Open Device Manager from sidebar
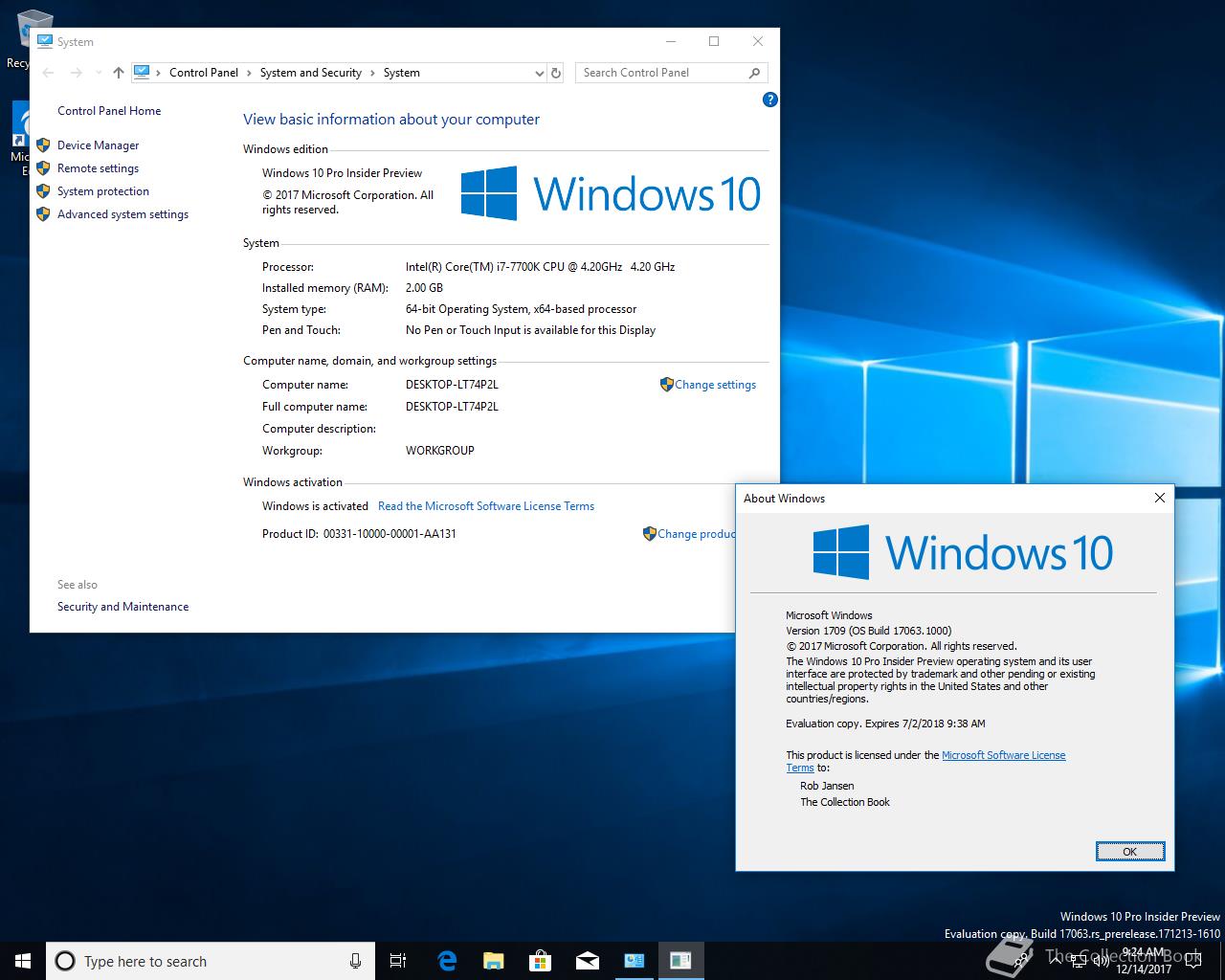 98,145
